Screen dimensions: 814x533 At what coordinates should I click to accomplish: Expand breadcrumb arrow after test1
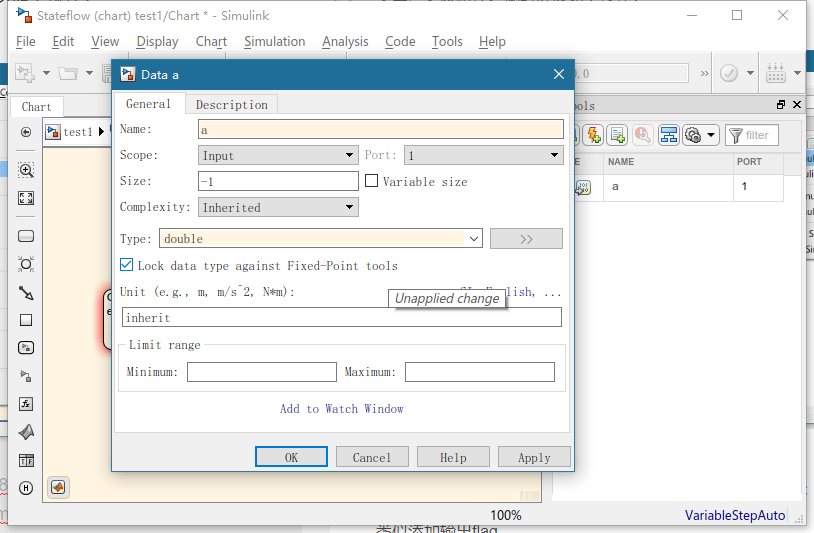(101, 132)
